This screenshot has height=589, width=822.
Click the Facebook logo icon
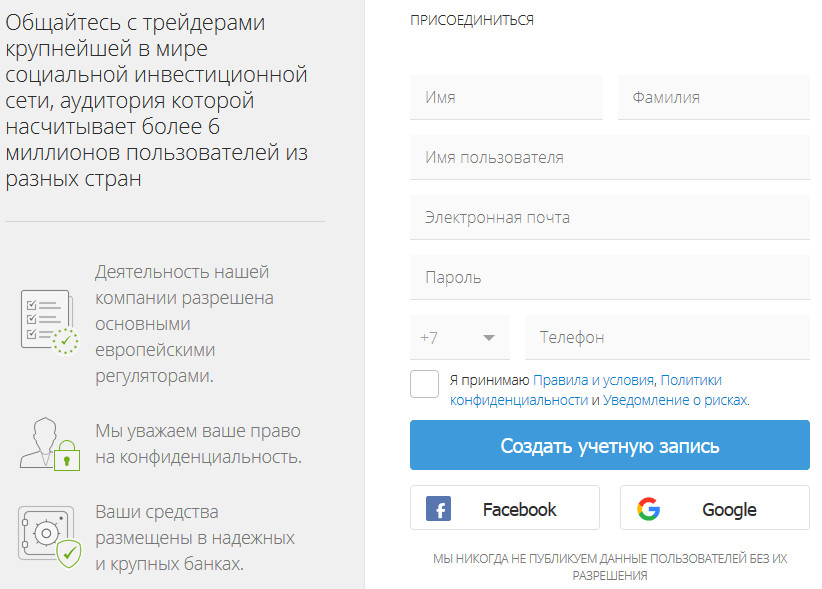point(438,509)
